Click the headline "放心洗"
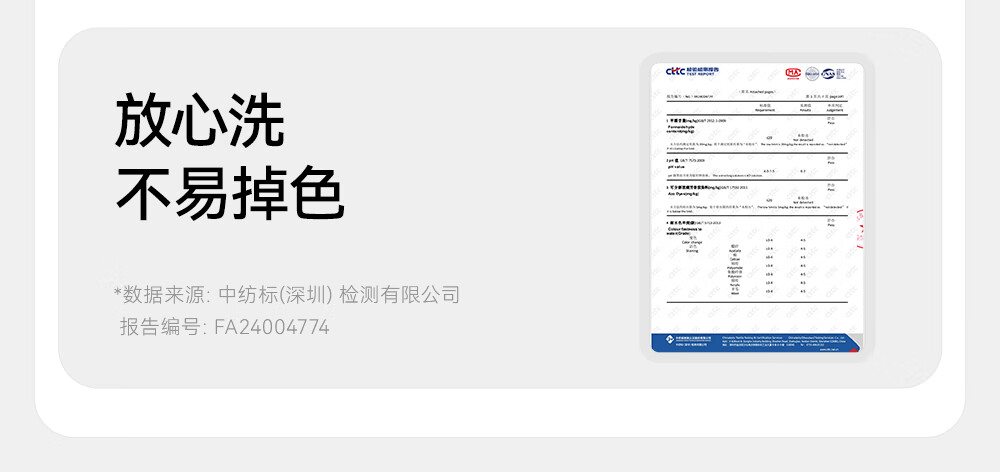This screenshot has width=1000, height=472. 200,121
